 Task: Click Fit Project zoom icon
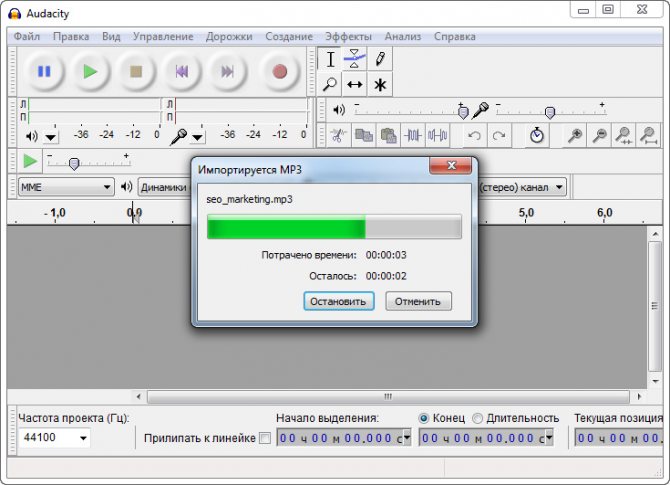click(x=649, y=135)
